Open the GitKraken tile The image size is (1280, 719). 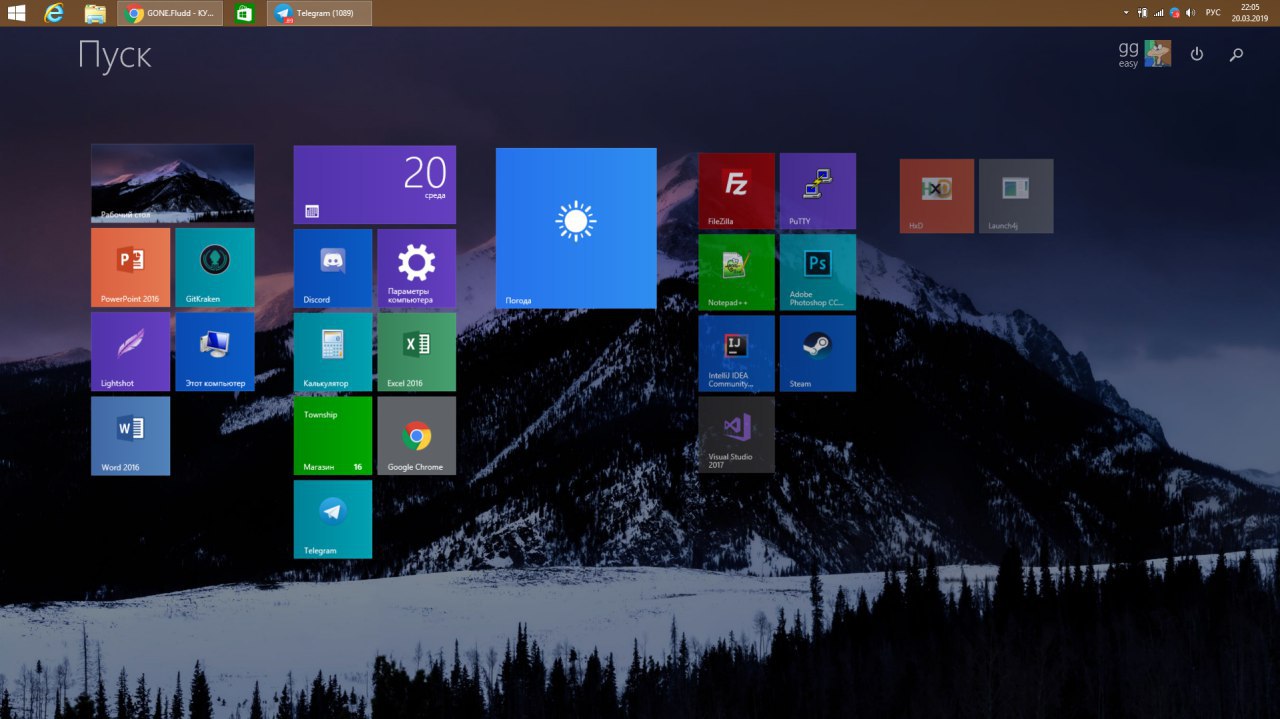[x=214, y=267]
